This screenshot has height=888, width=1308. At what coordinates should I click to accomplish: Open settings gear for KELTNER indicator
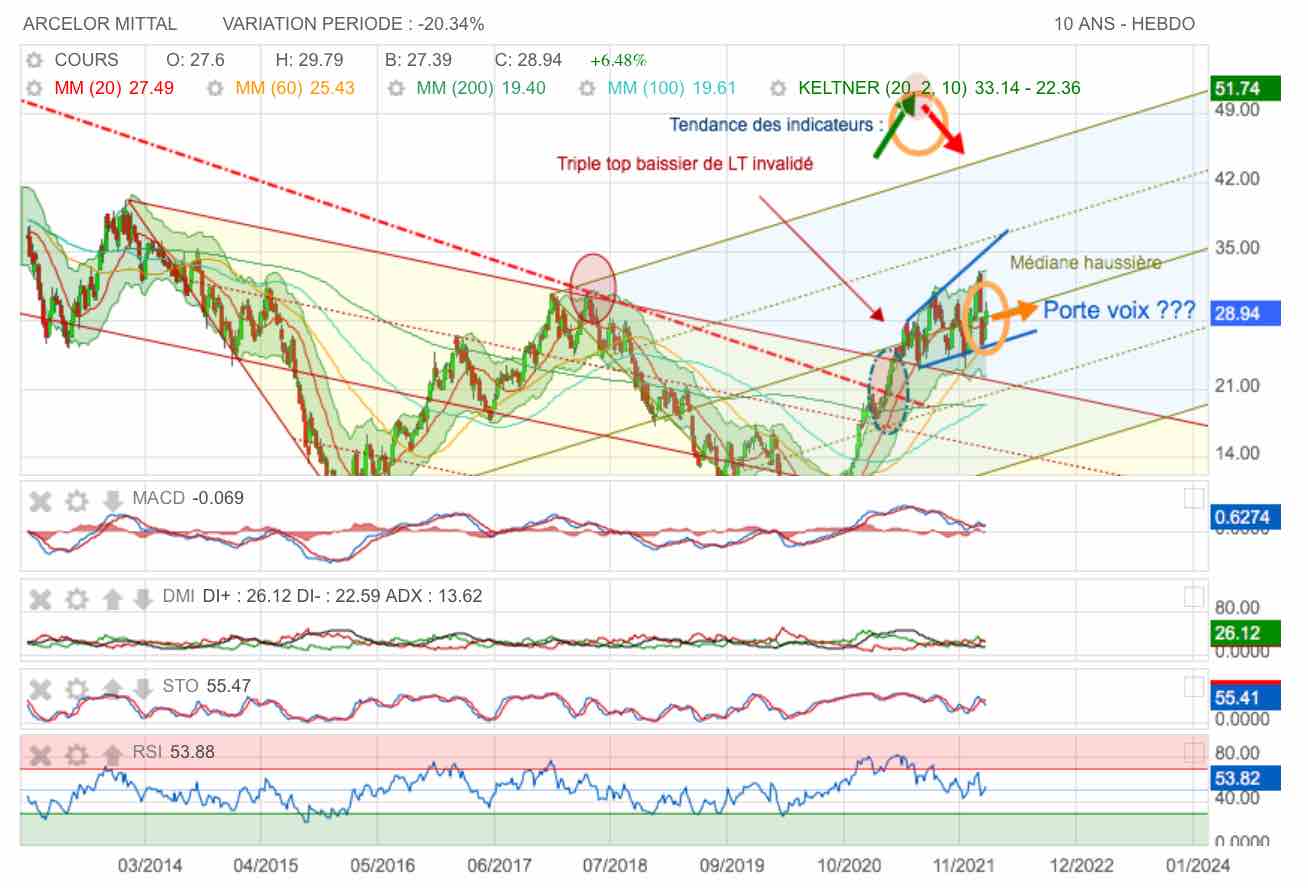coord(778,88)
